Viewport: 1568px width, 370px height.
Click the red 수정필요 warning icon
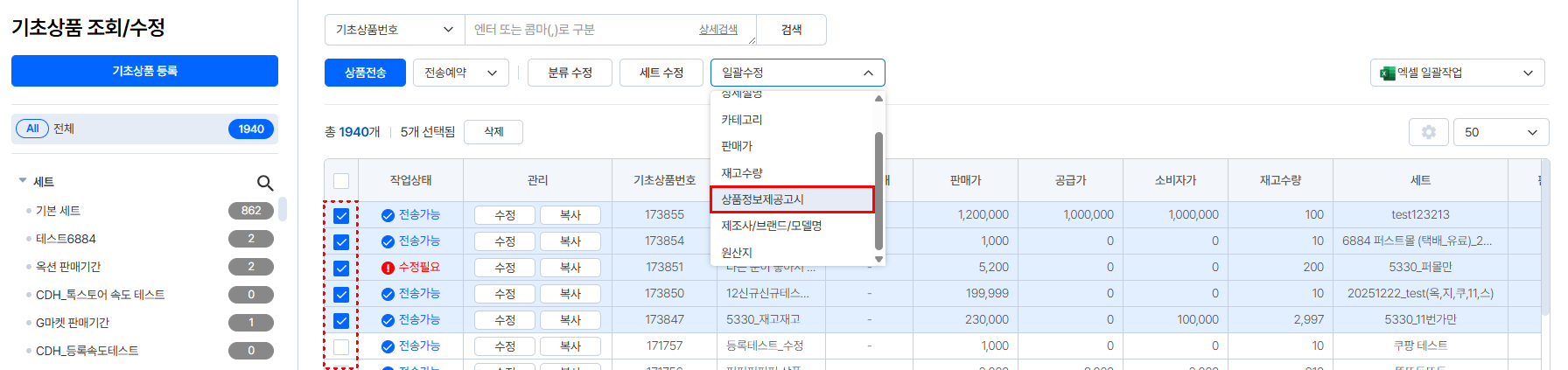point(388,268)
